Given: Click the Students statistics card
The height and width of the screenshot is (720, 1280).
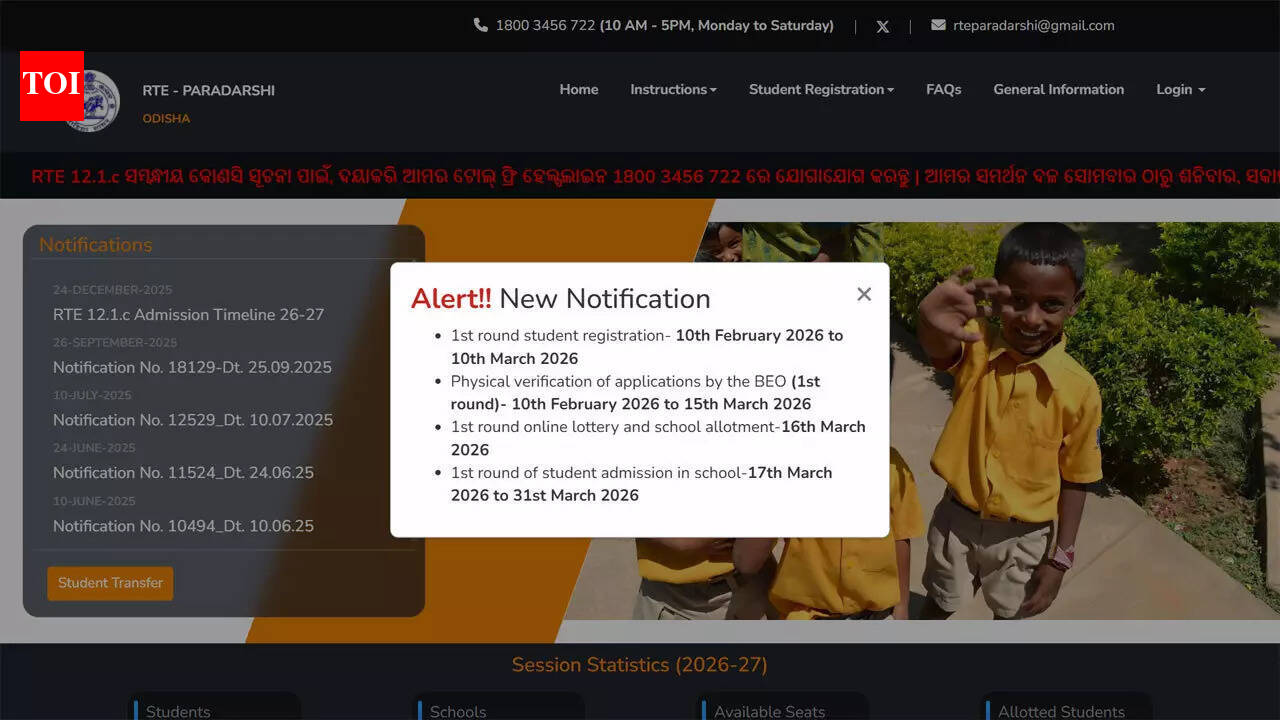Looking at the screenshot, I should click(216, 708).
